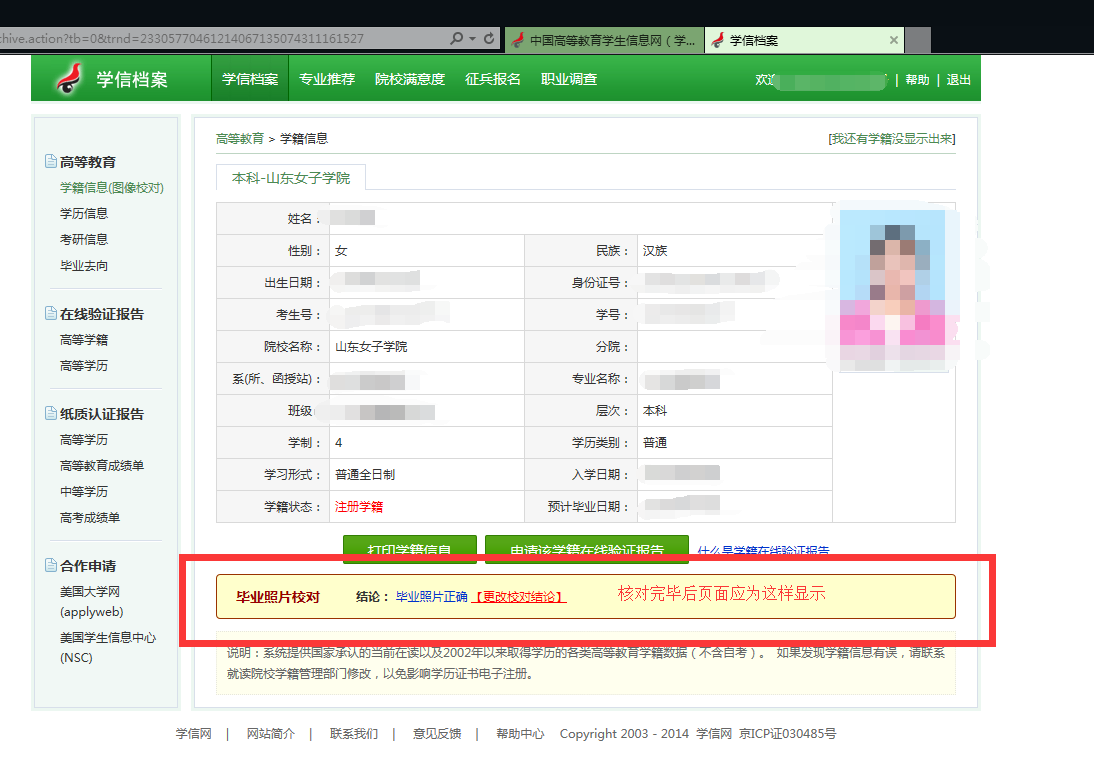Screen dimensions: 1094x784
Task: Open 毕业去向 in the sidebar
Action: 84,266
